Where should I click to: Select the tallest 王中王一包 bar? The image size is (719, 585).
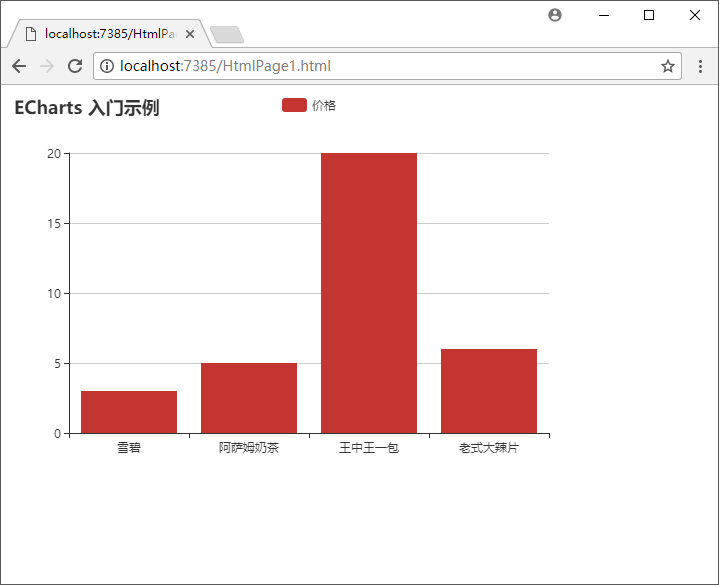(369, 293)
